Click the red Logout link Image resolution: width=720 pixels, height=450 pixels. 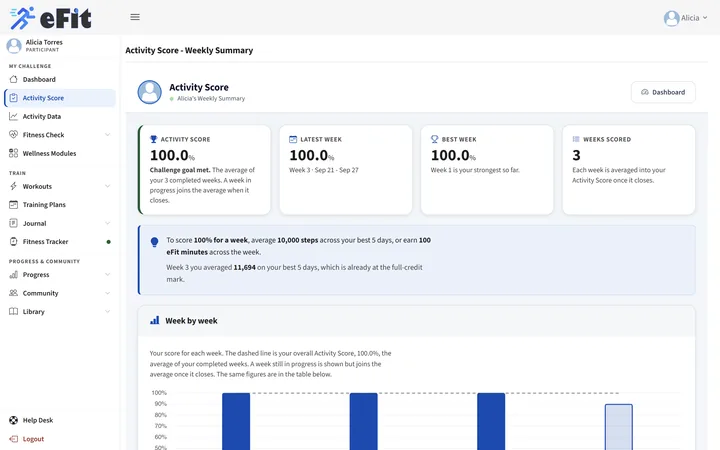point(33,439)
